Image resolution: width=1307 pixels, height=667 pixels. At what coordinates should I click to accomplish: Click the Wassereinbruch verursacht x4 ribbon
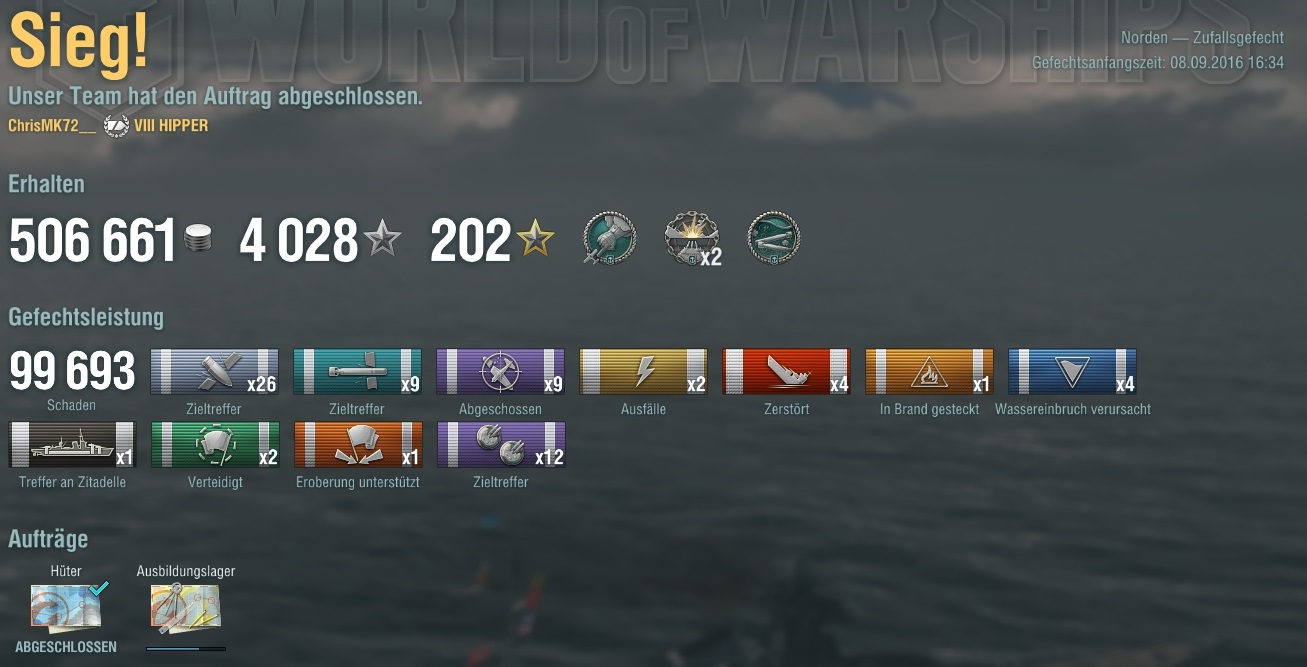pos(1072,372)
